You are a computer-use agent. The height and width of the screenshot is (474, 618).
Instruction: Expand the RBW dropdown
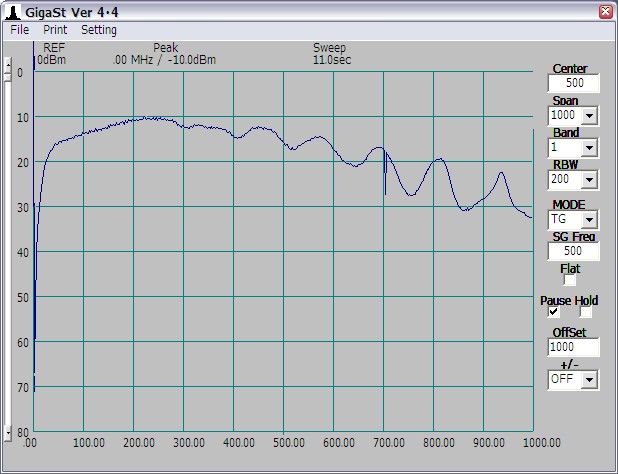tap(589, 180)
